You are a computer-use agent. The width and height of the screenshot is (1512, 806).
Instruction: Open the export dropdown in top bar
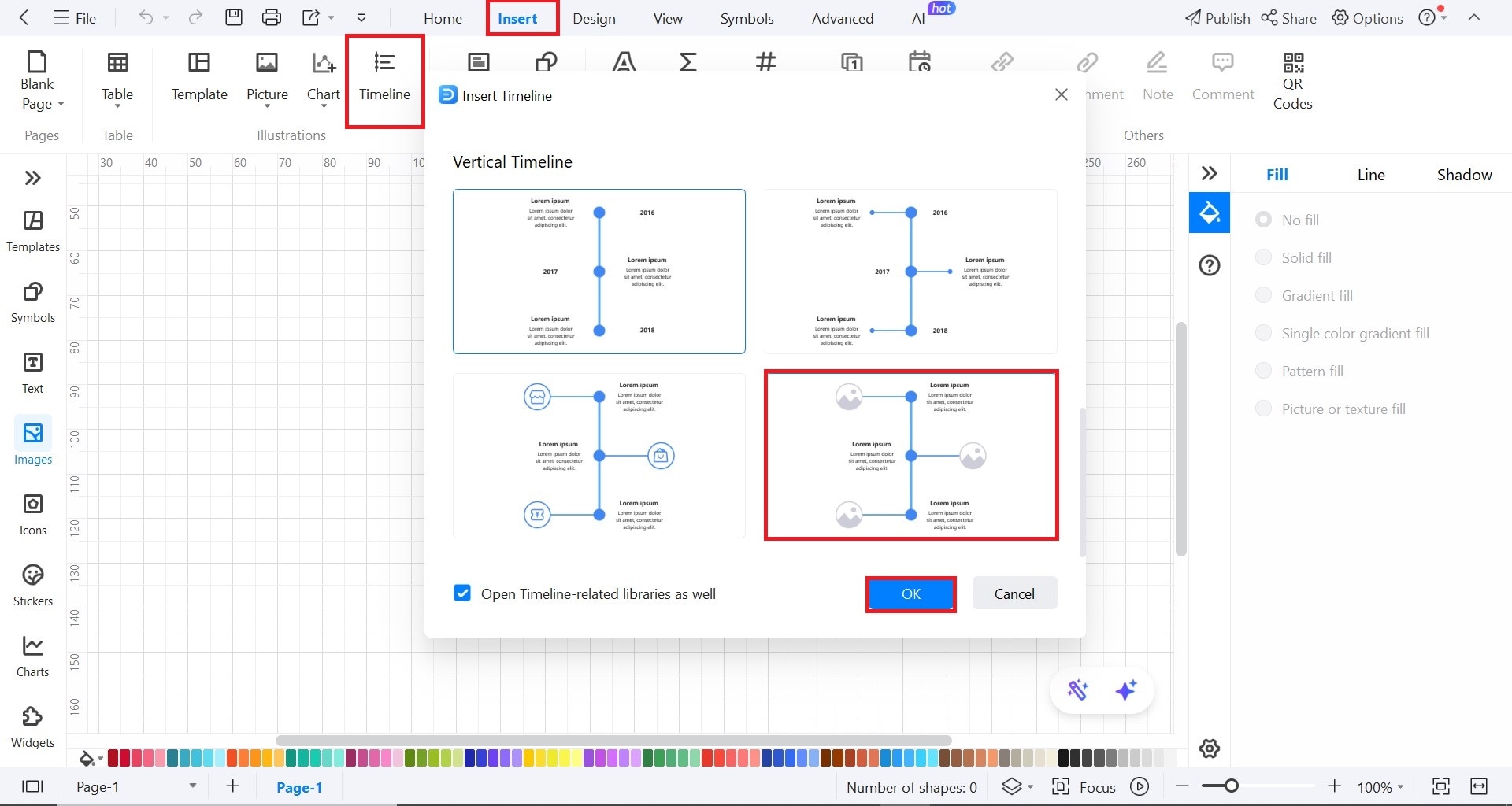point(332,17)
